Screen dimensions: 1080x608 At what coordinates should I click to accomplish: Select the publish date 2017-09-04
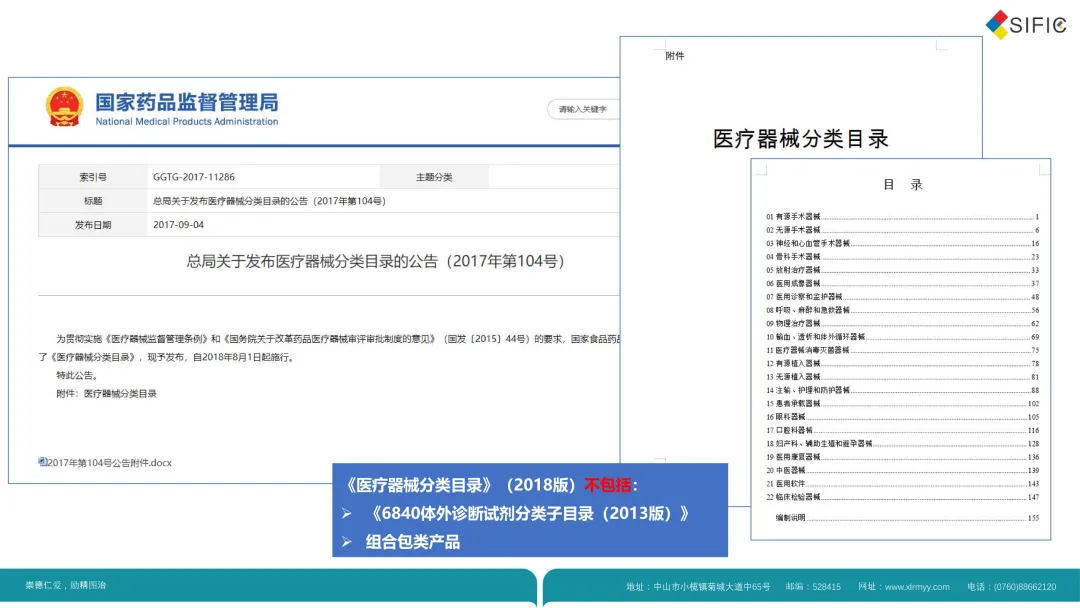click(178, 225)
